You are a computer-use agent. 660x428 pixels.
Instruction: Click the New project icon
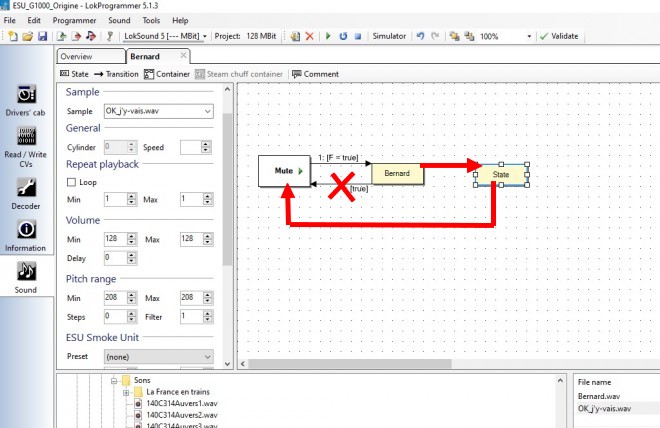point(13,36)
